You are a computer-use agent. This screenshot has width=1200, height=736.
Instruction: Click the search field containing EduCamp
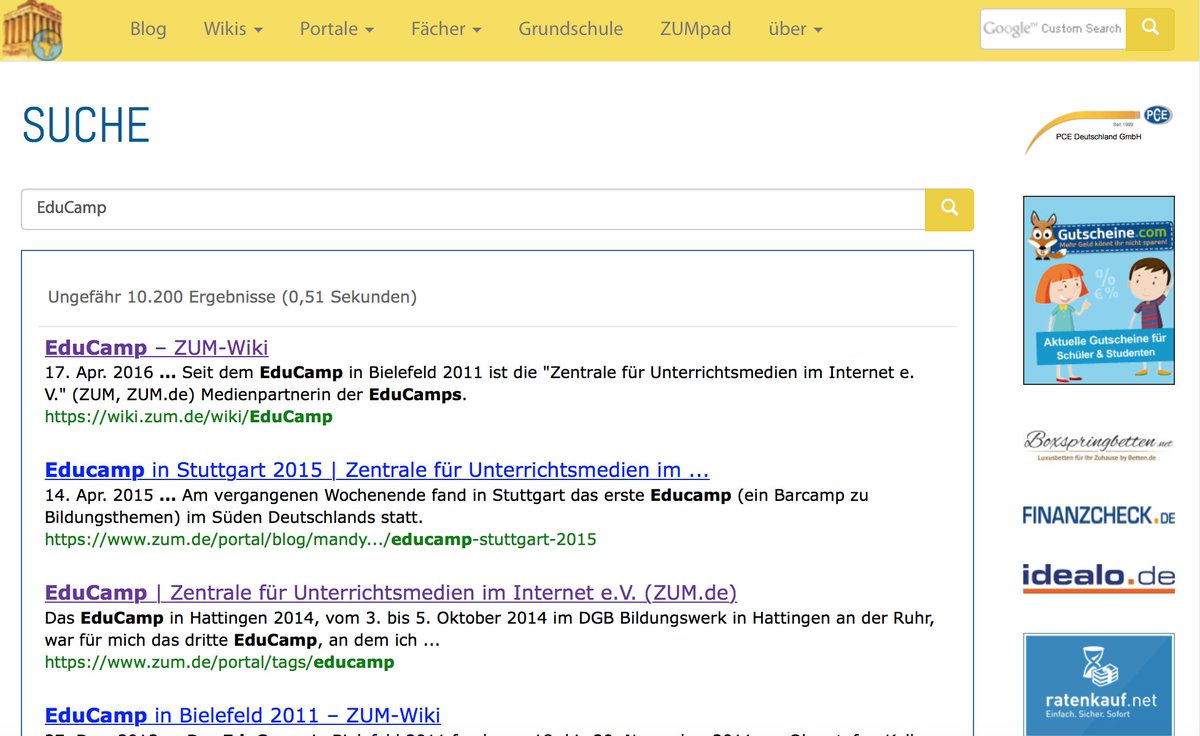point(473,209)
